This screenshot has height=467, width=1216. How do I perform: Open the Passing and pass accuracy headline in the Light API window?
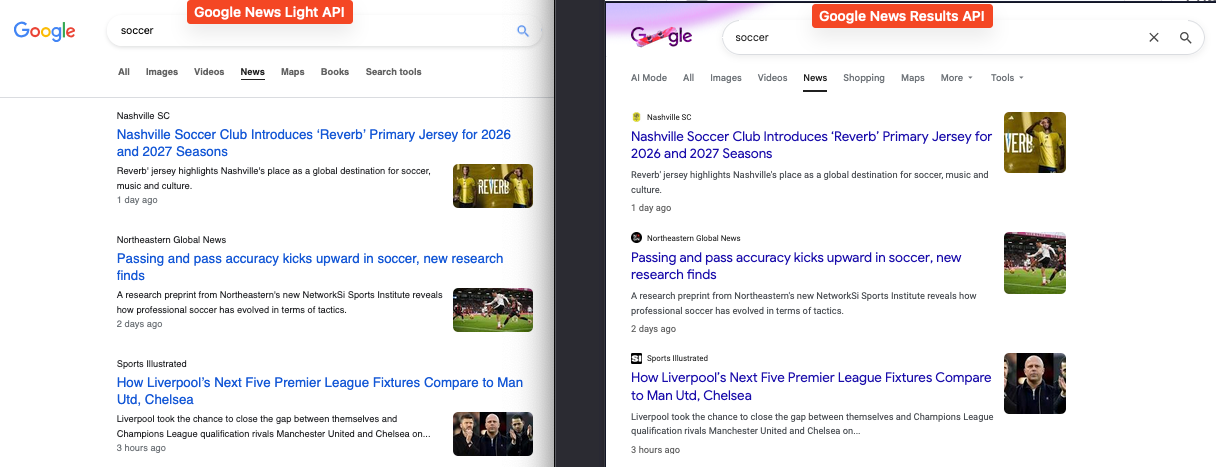310,267
